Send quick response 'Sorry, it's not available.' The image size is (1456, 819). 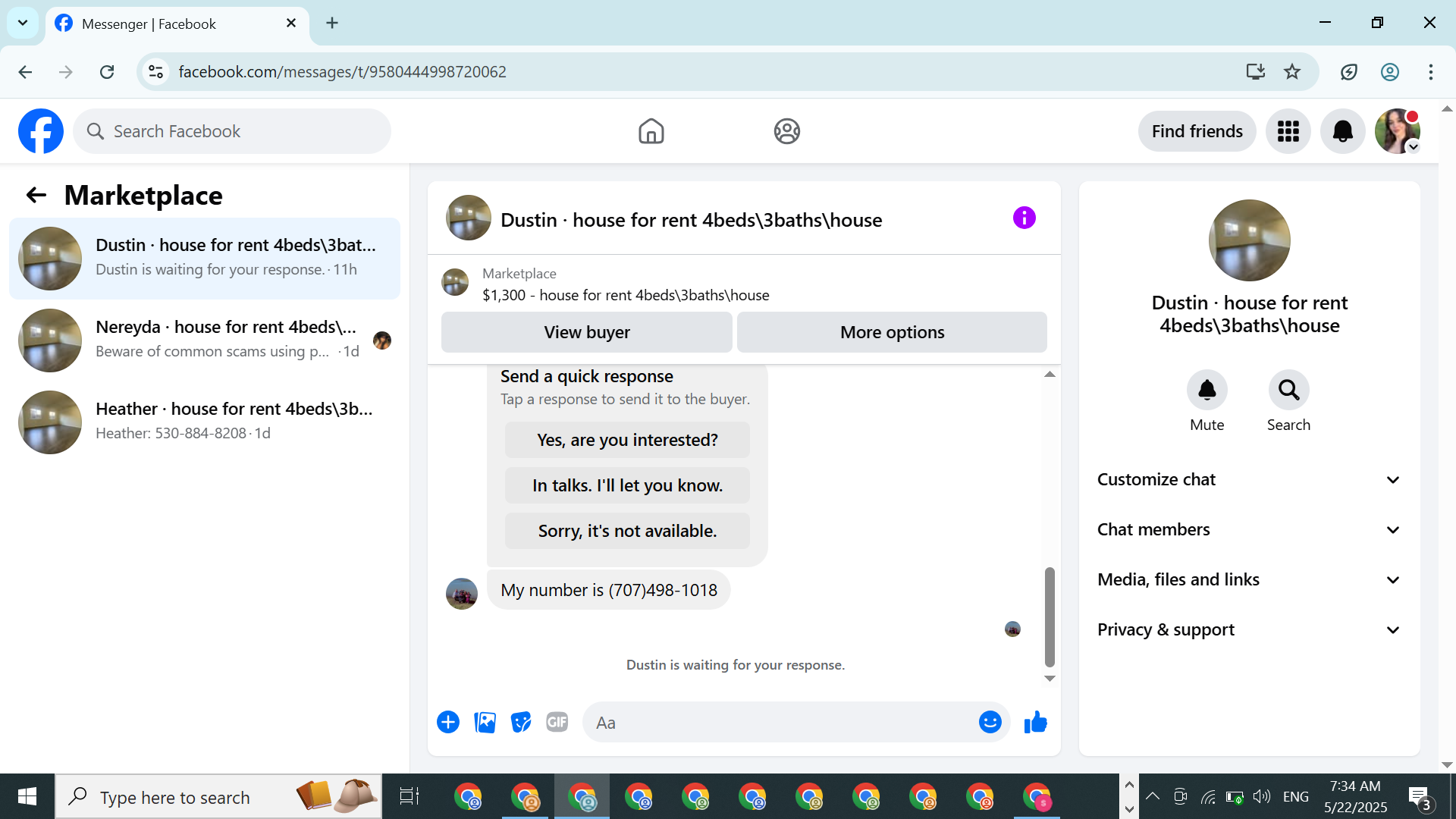click(x=627, y=531)
